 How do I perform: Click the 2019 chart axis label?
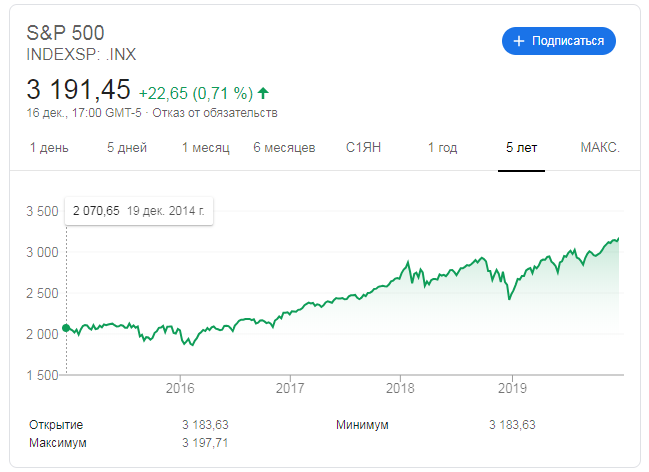point(512,388)
